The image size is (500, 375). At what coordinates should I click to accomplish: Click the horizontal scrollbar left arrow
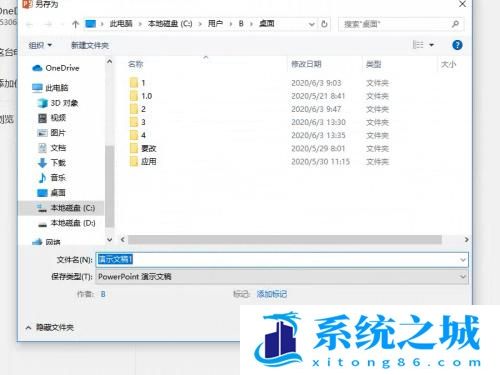(x=123, y=239)
